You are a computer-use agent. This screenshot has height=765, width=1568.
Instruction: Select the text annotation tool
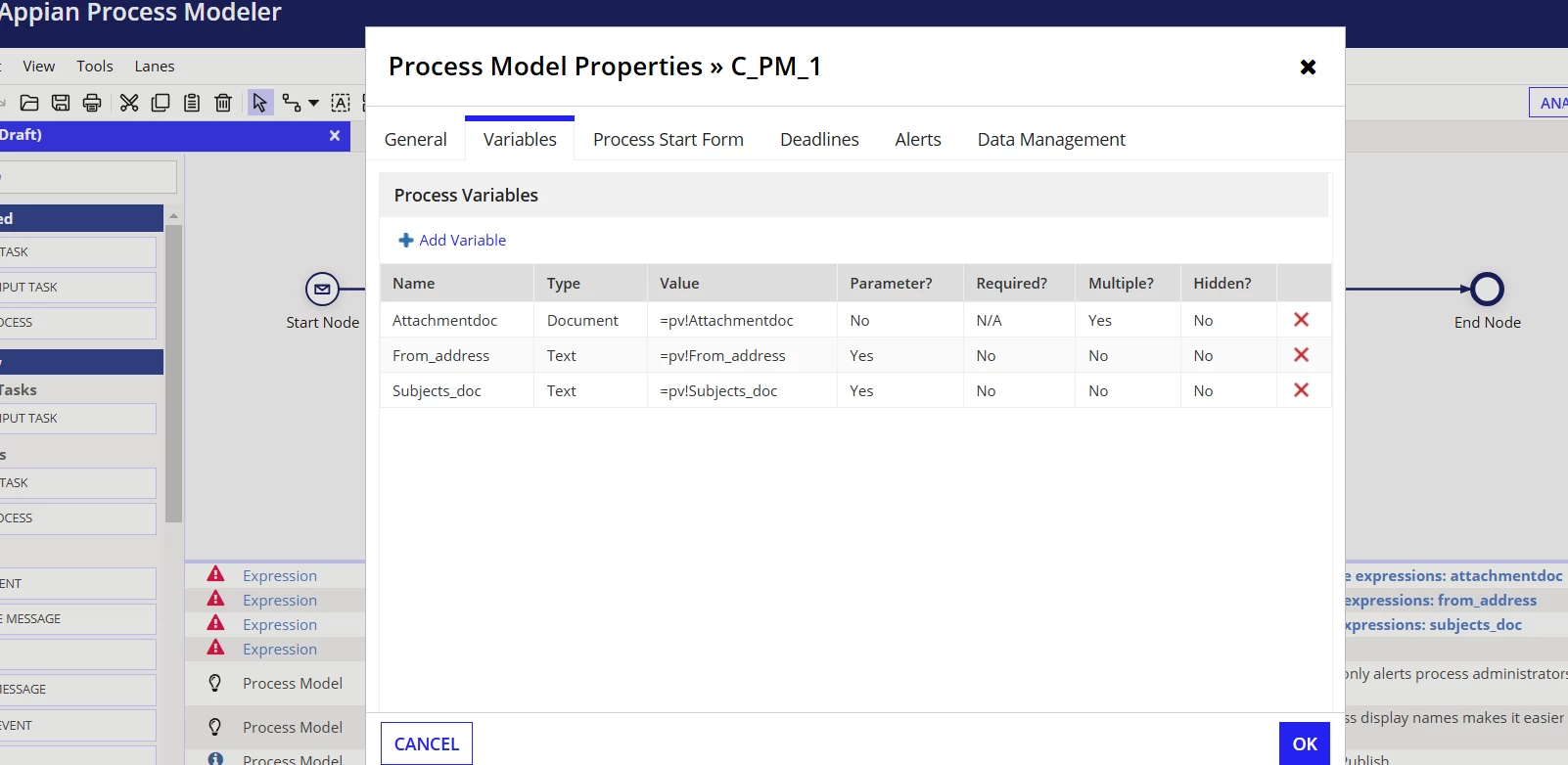click(341, 103)
